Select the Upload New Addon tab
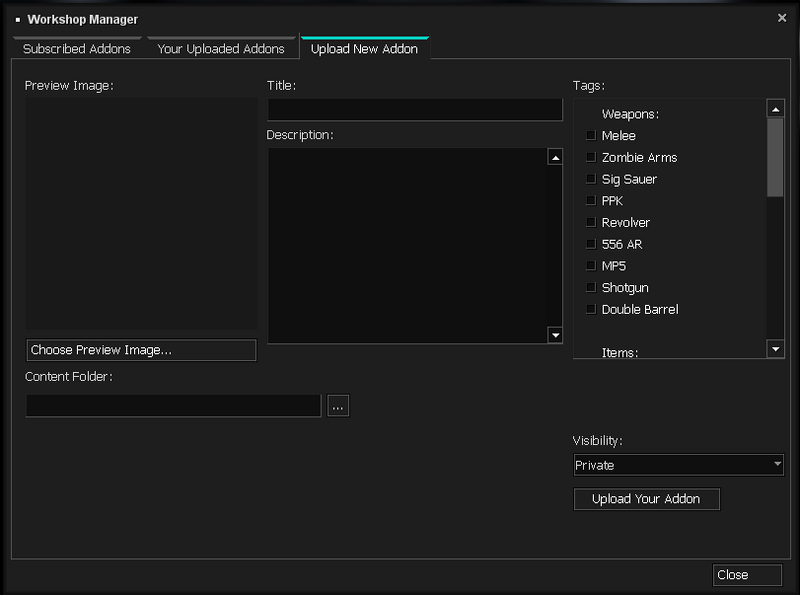Screen dimensions: 800x595 (364, 46)
